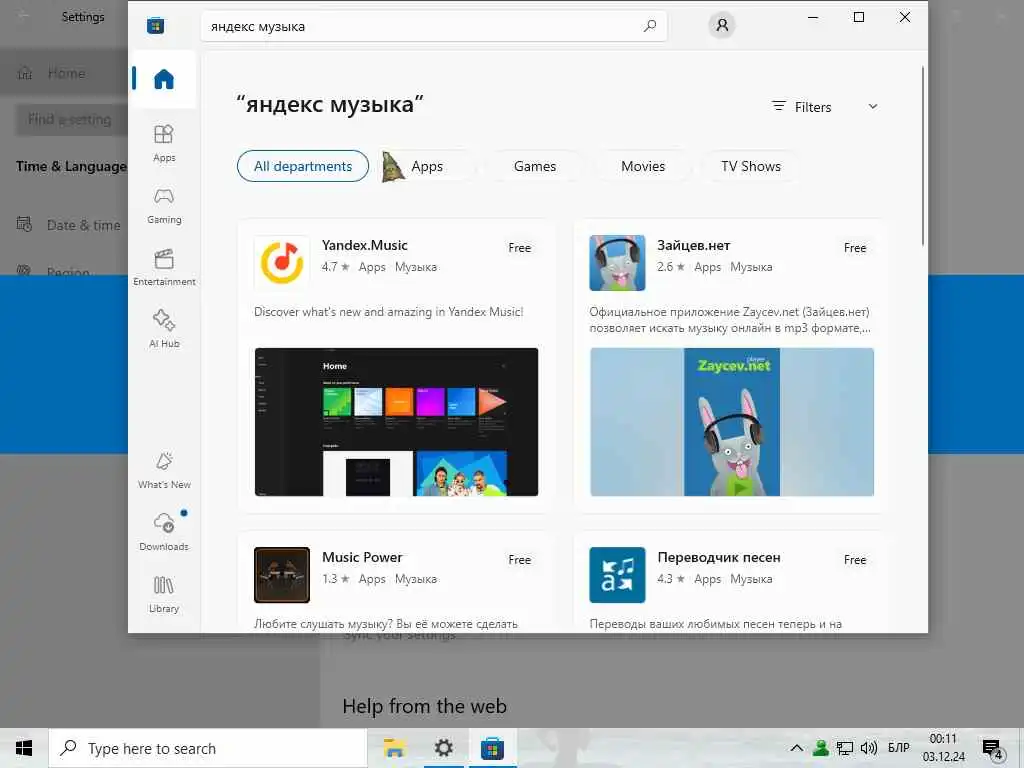The image size is (1024, 768).
Task: Open the taskbar clock and date
Action: (943, 748)
